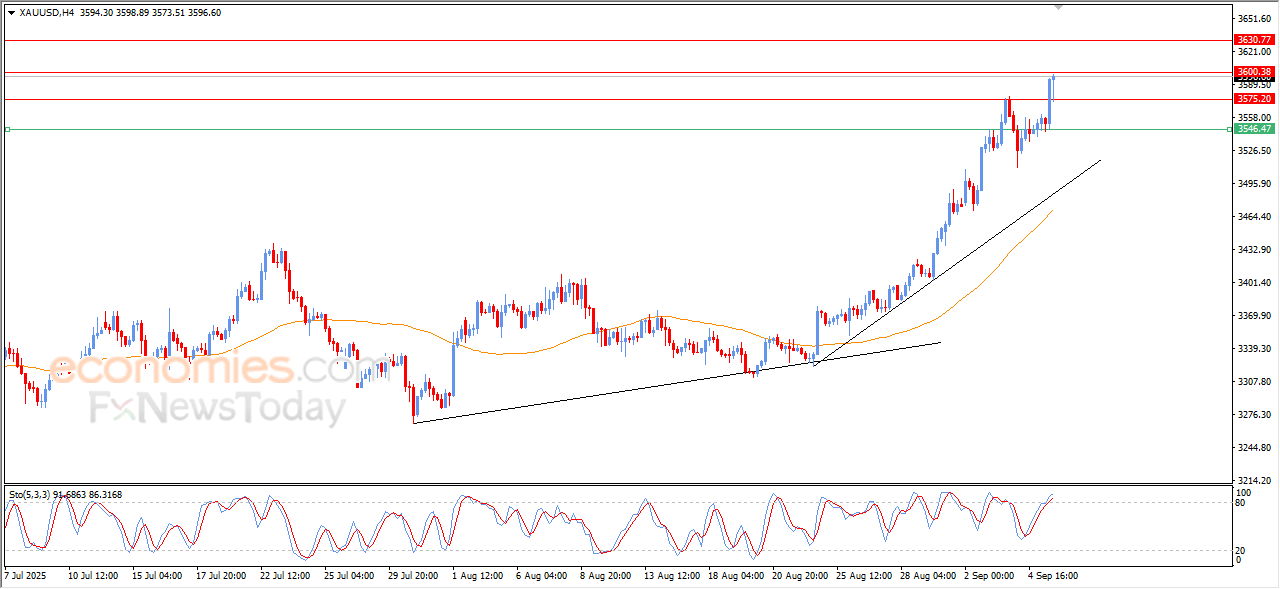This screenshot has width=1280, height=589.
Task: Click the 3369.90 price scale value
Action: point(1254,316)
